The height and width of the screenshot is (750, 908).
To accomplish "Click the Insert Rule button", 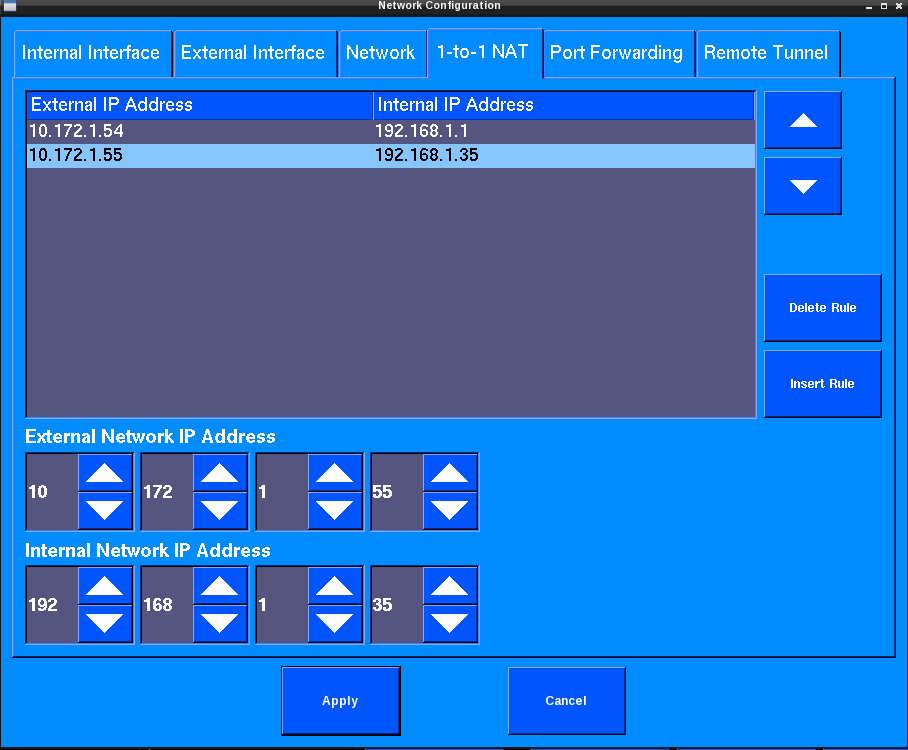I will tap(822, 384).
